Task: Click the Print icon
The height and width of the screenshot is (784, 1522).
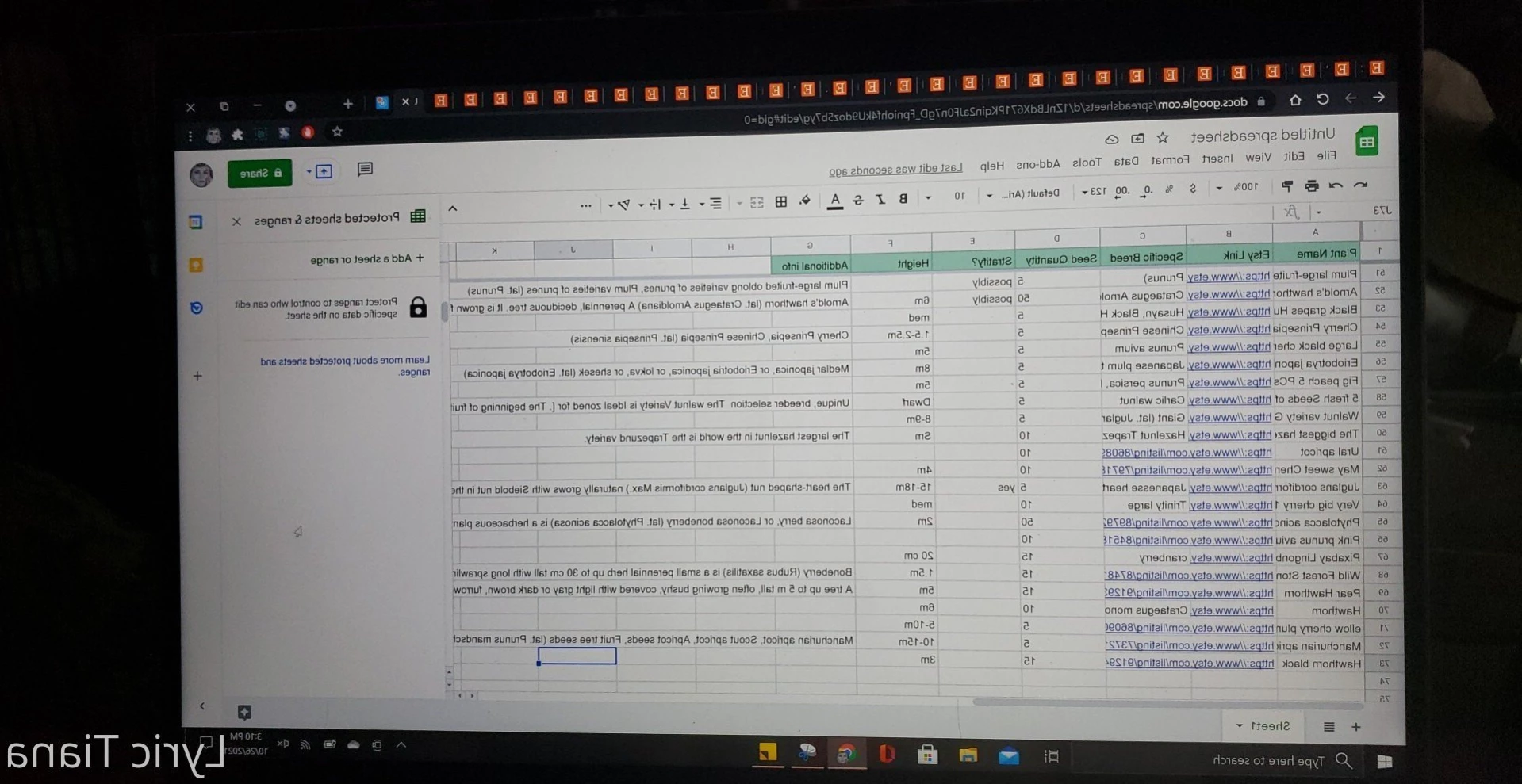Action: coord(1312,185)
